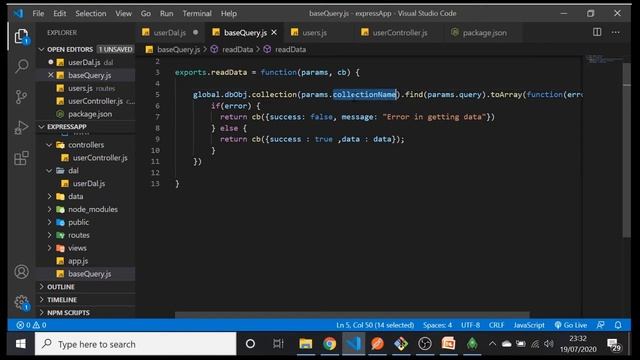
Task: Open the Help menu
Action: tap(229, 13)
